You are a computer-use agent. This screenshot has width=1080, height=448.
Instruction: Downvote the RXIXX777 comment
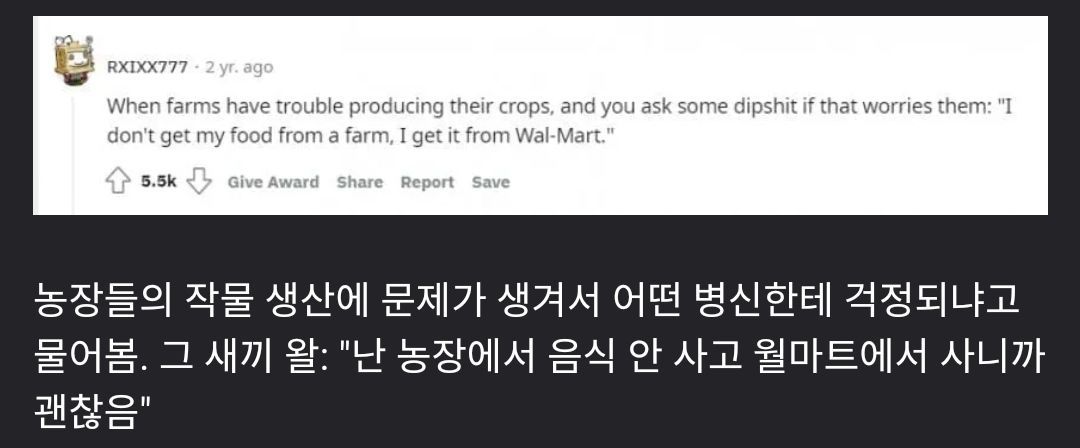[202, 182]
